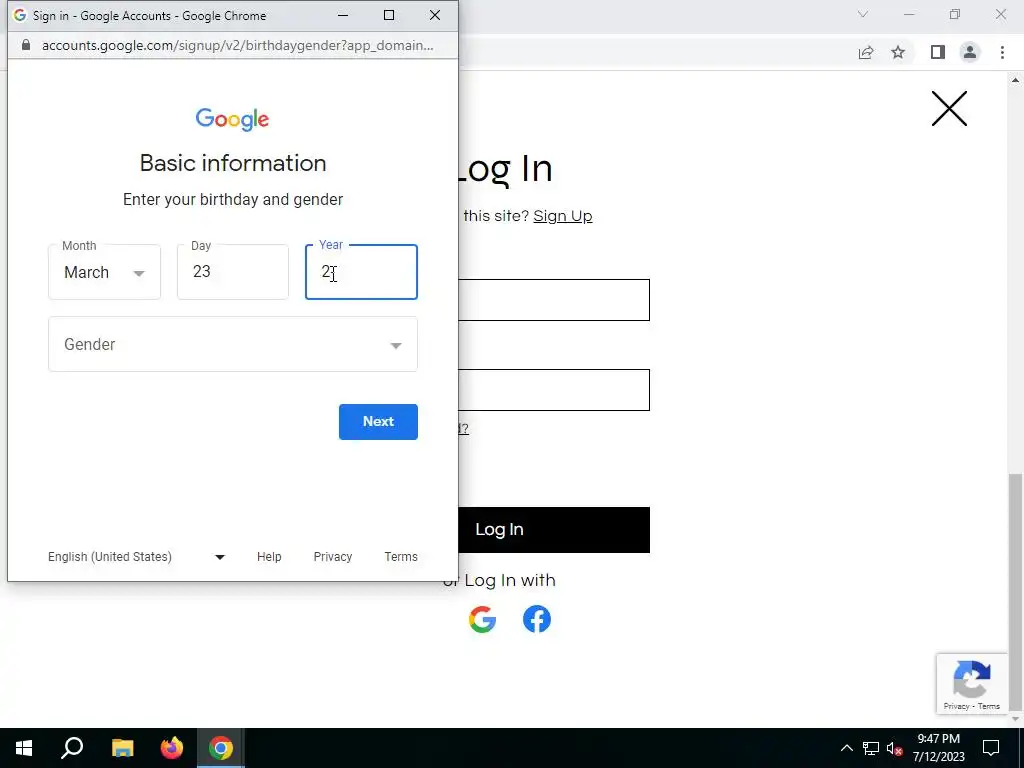Click the Year input field
This screenshot has height=768, width=1024.
[x=361, y=272]
